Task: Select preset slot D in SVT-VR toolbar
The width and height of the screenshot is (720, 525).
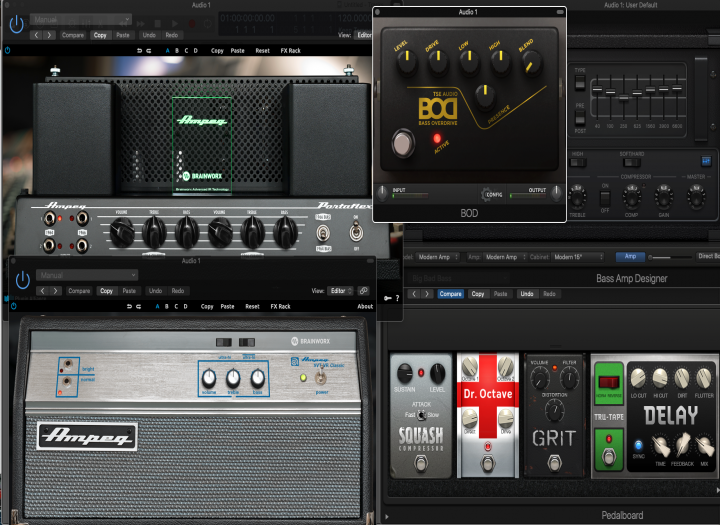Action: click(186, 306)
